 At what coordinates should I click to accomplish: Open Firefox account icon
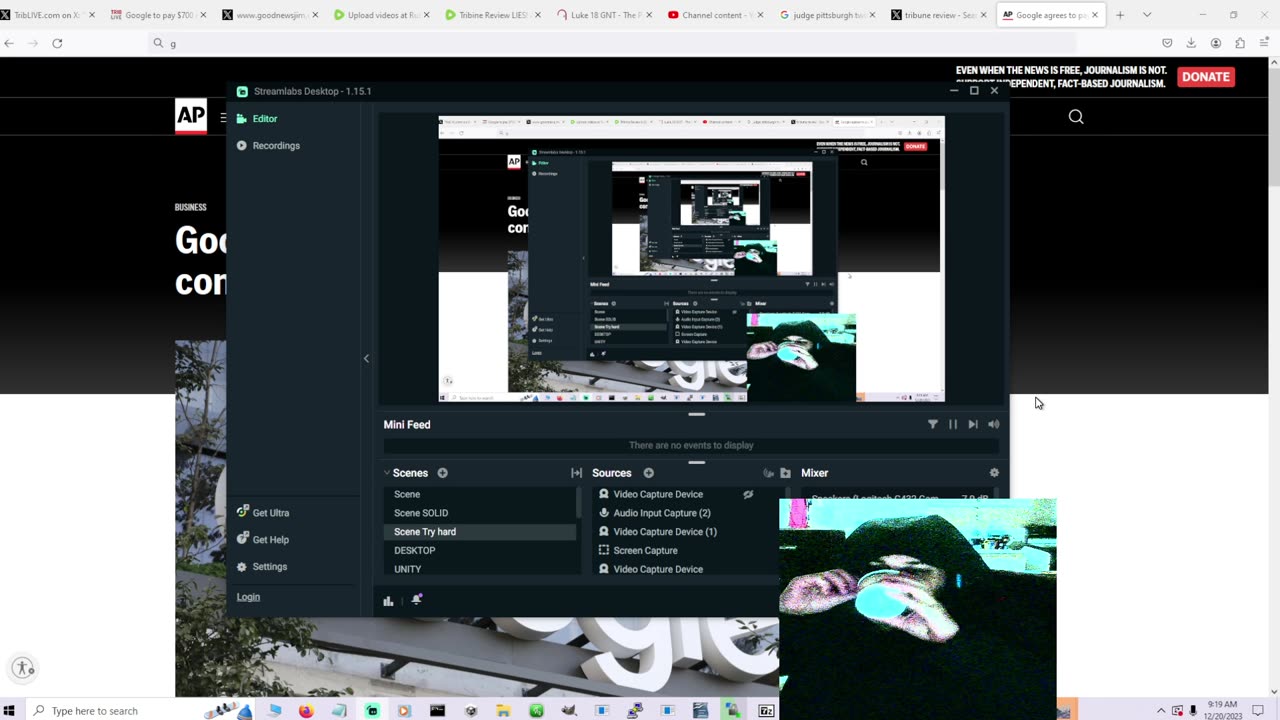1216,43
